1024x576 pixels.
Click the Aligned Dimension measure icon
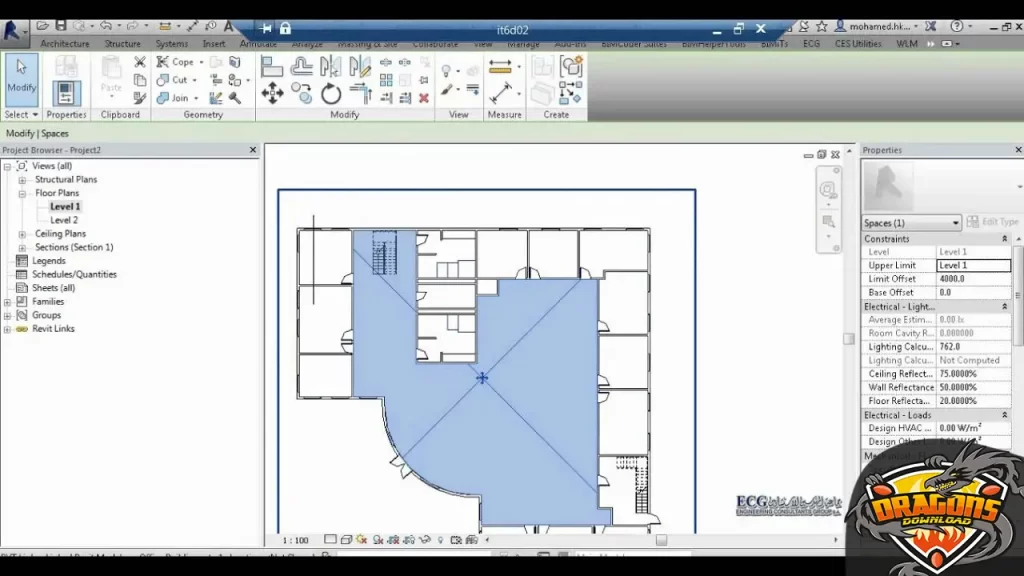[x=500, y=67]
